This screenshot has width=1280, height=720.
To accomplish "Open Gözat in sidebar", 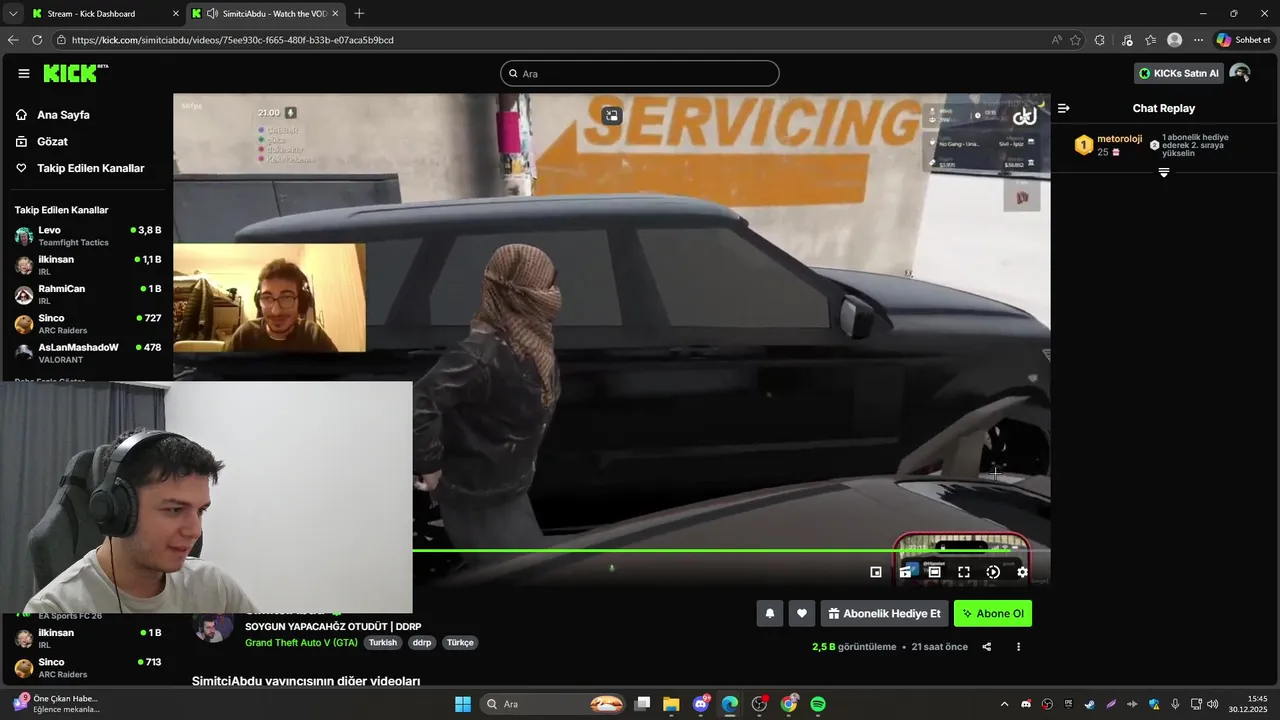I will coord(52,142).
